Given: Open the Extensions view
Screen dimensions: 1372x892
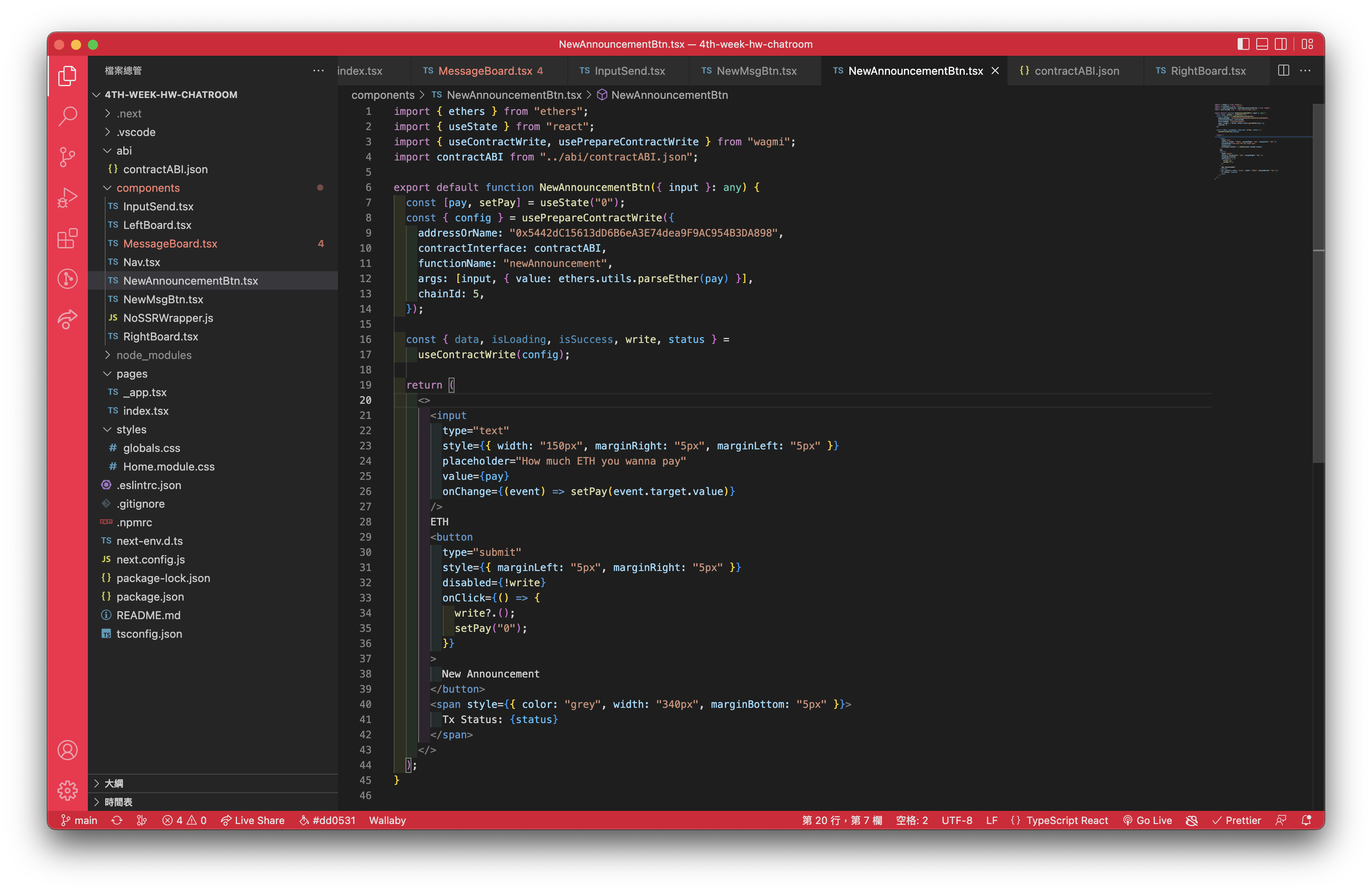Looking at the screenshot, I should pos(68,238).
